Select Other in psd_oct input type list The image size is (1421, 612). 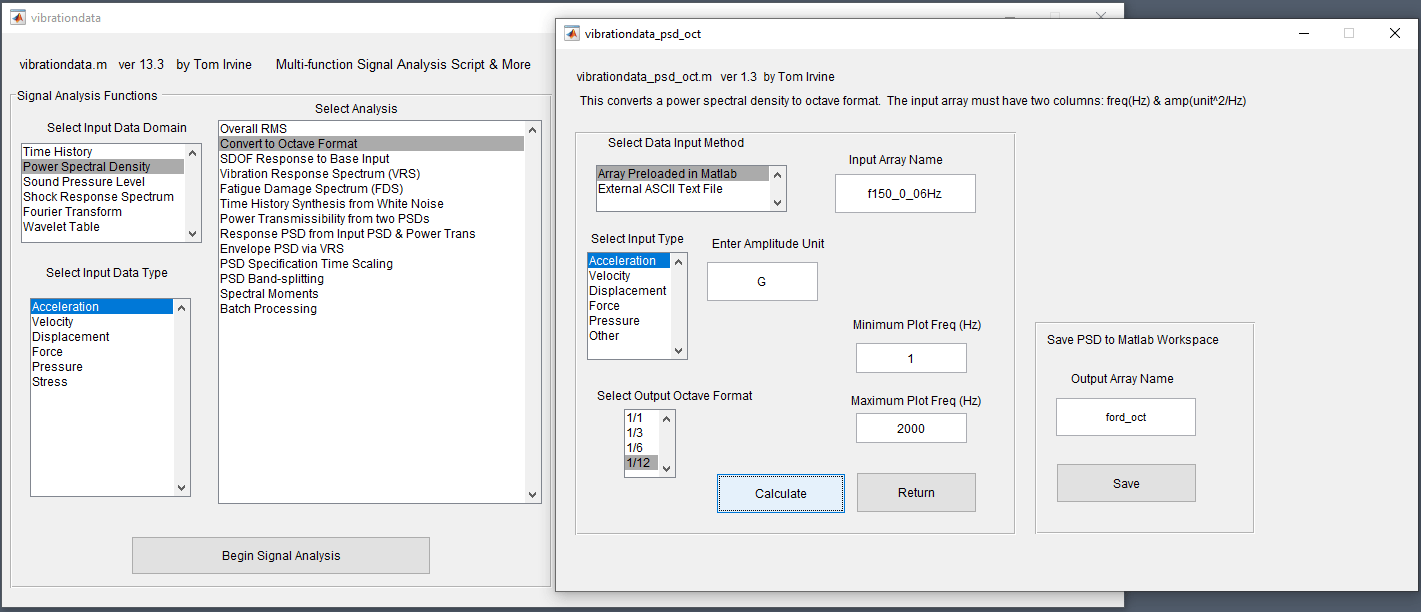pyautogui.click(x=629, y=336)
